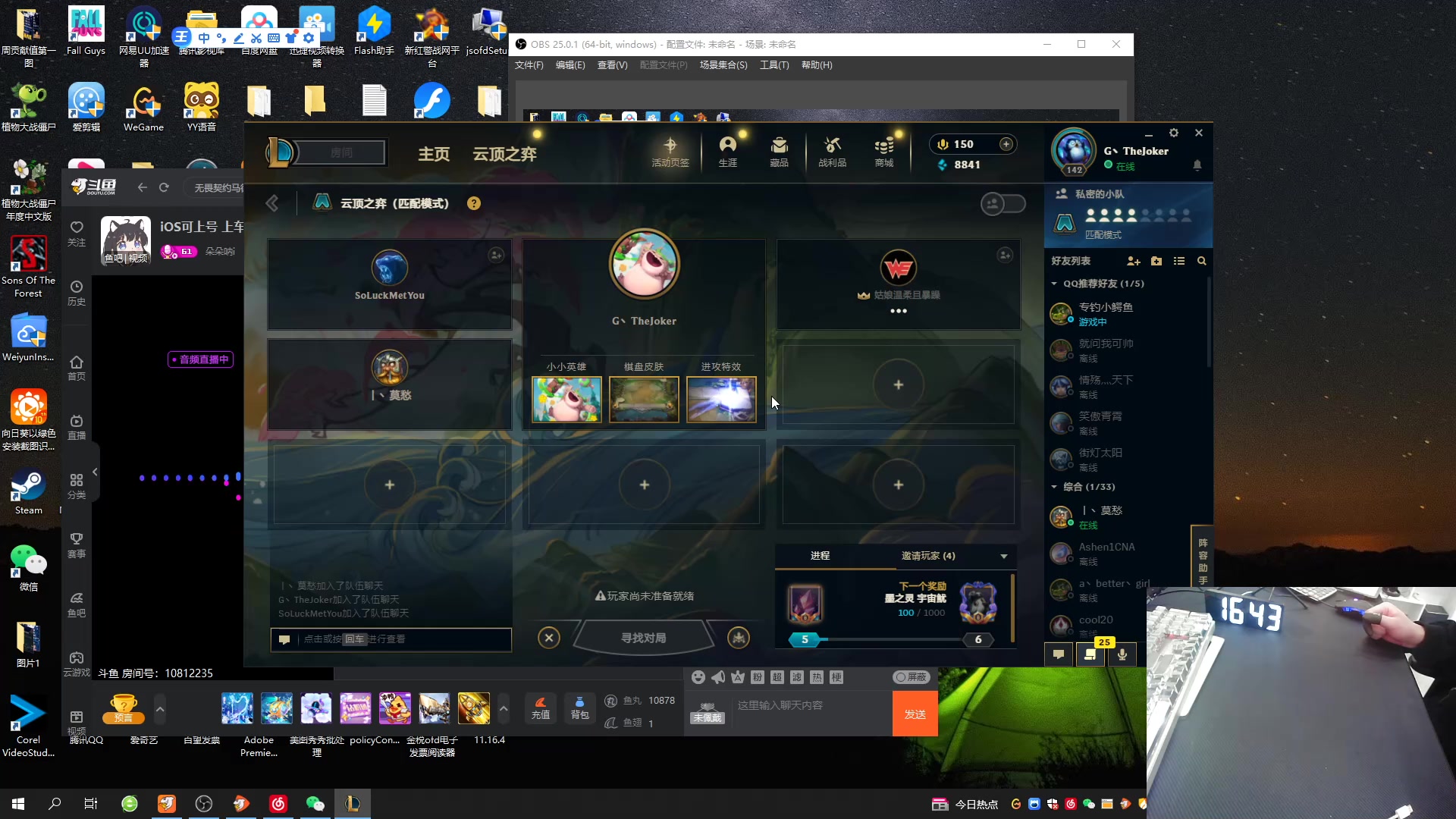Search friends with magnifier icon
The image size is (1456, 819).
1201,261
